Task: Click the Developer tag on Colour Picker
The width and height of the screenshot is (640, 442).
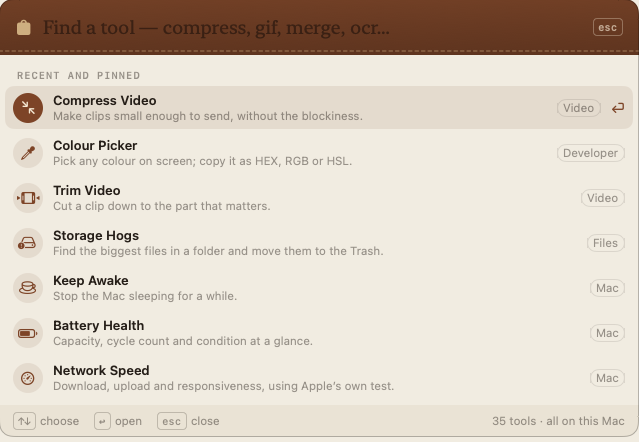Action: [x=590, y=153]
